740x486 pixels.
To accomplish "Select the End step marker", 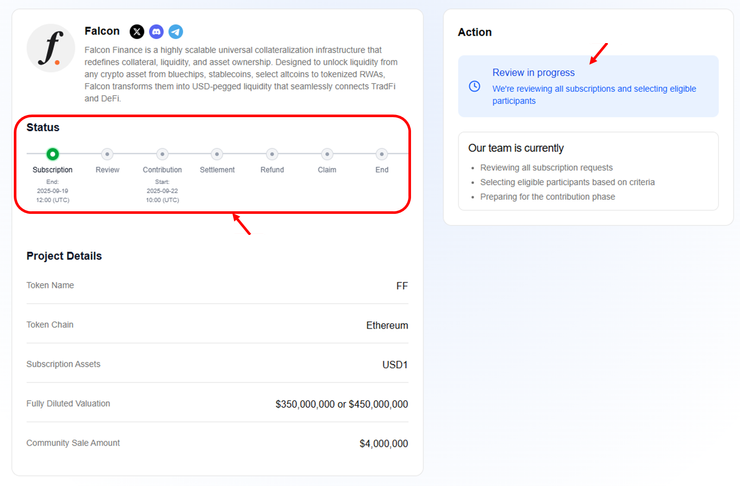I will (382, 154).
